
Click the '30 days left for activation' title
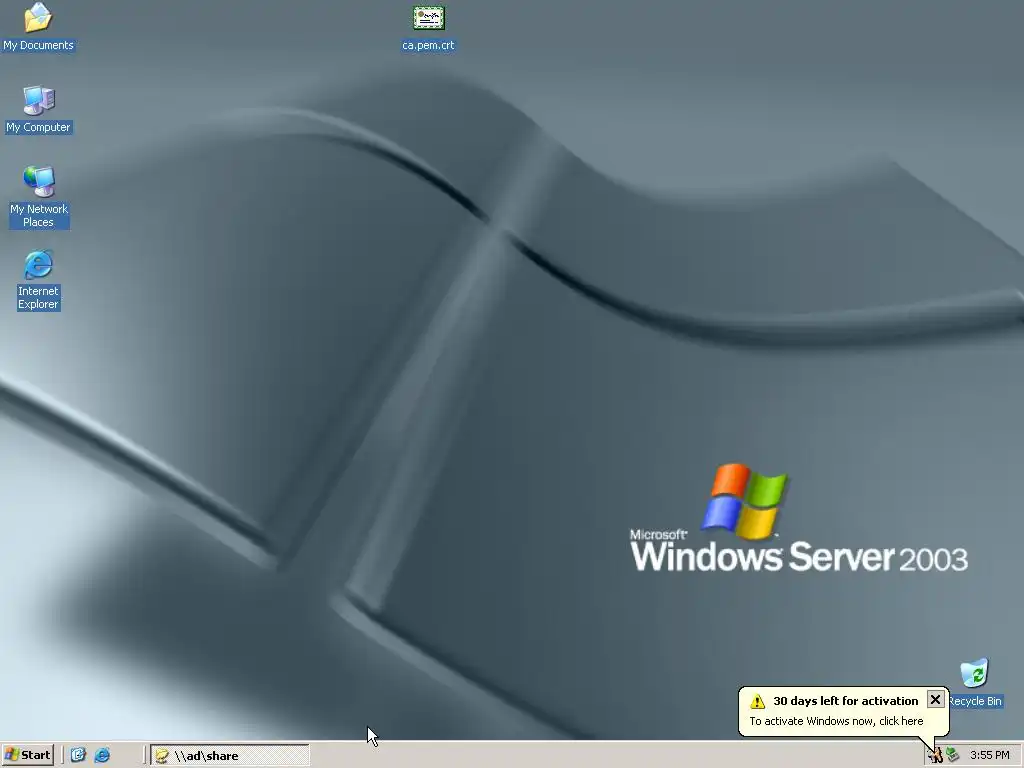click(846, 701)
